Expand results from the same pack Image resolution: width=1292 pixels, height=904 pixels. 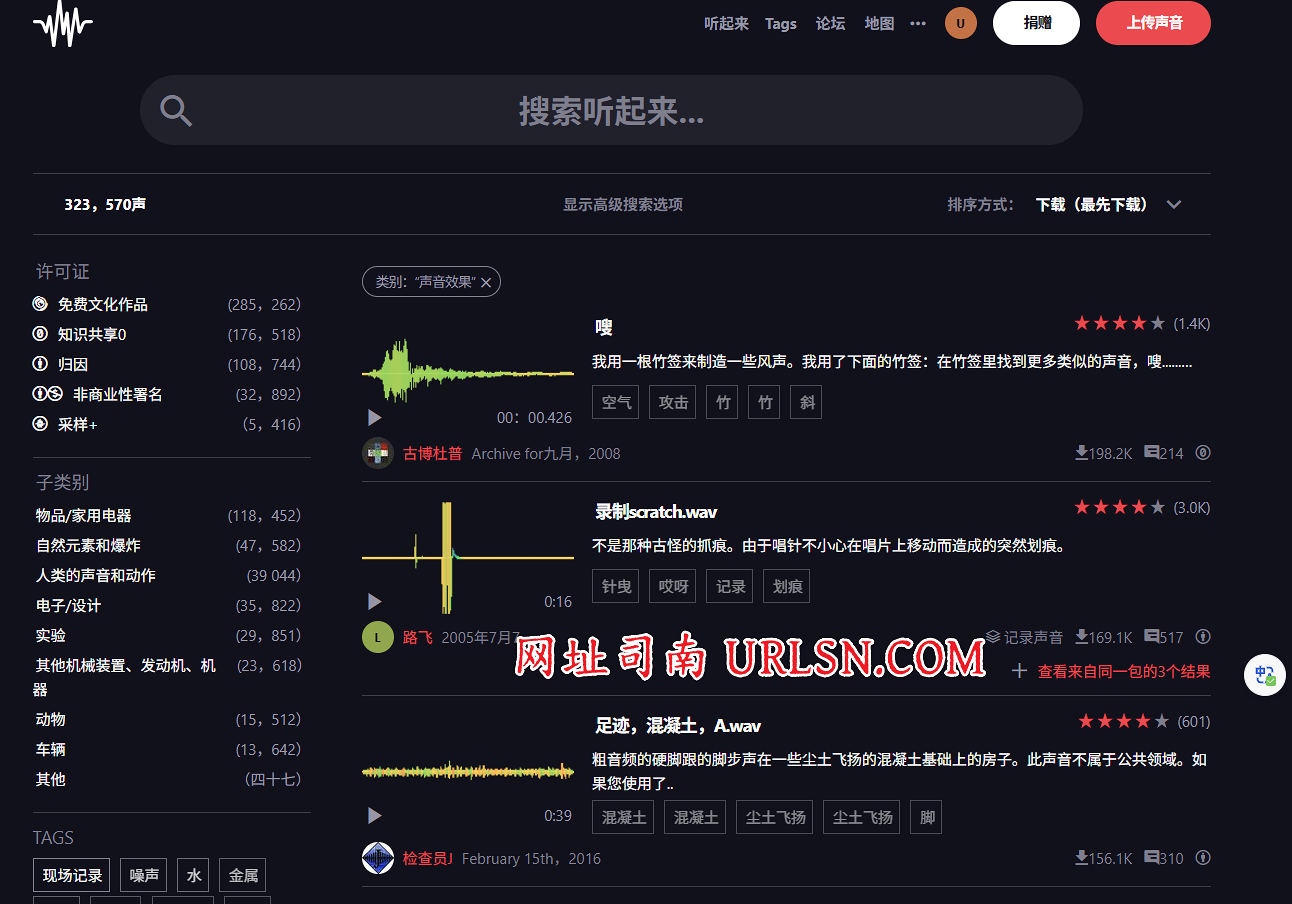tap(1112, 671)
